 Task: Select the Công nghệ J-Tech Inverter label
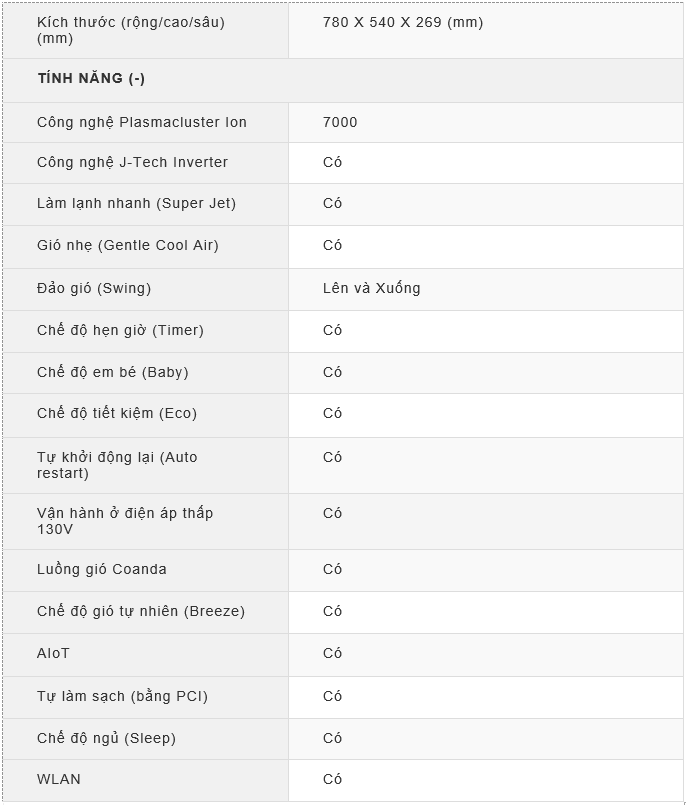132,162
